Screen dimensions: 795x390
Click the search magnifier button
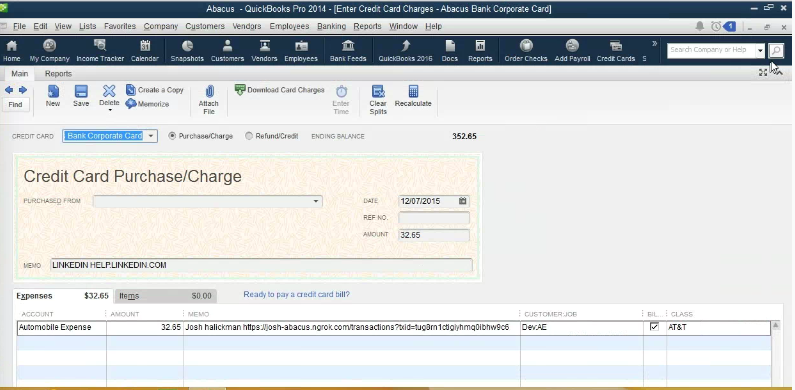click(776, 50)
